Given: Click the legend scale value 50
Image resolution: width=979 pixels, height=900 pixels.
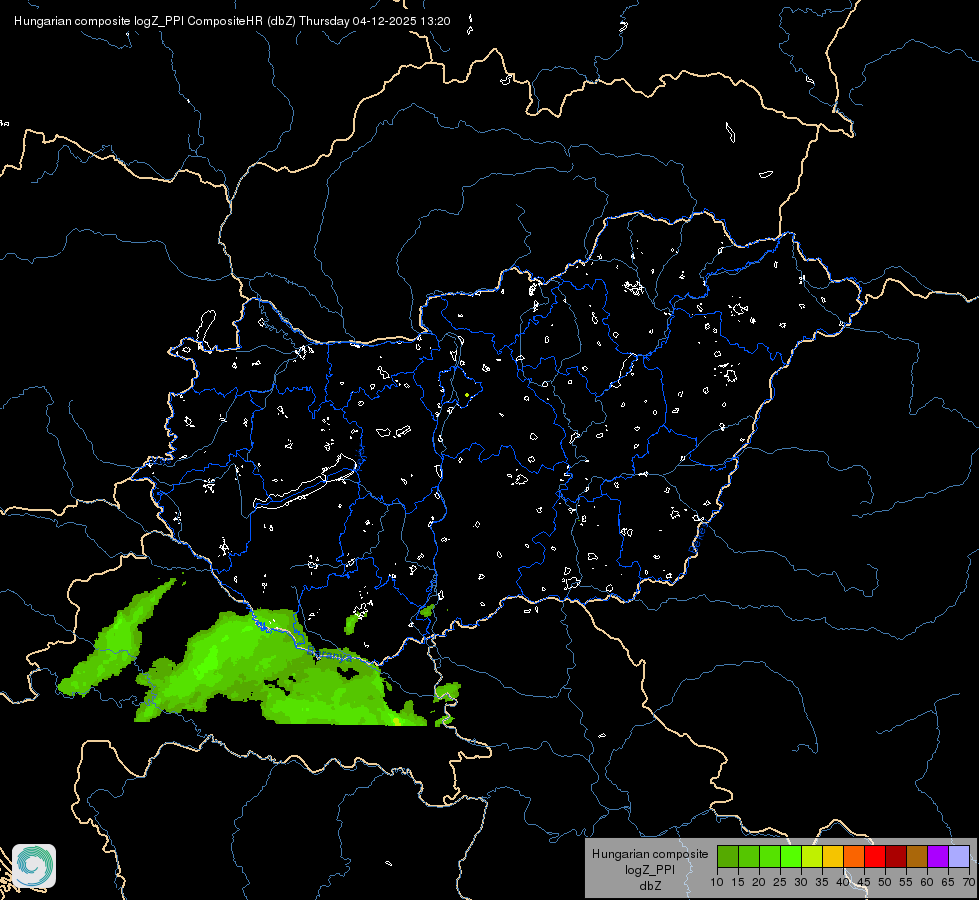Looking at the screenshot, I should point(885,883).
